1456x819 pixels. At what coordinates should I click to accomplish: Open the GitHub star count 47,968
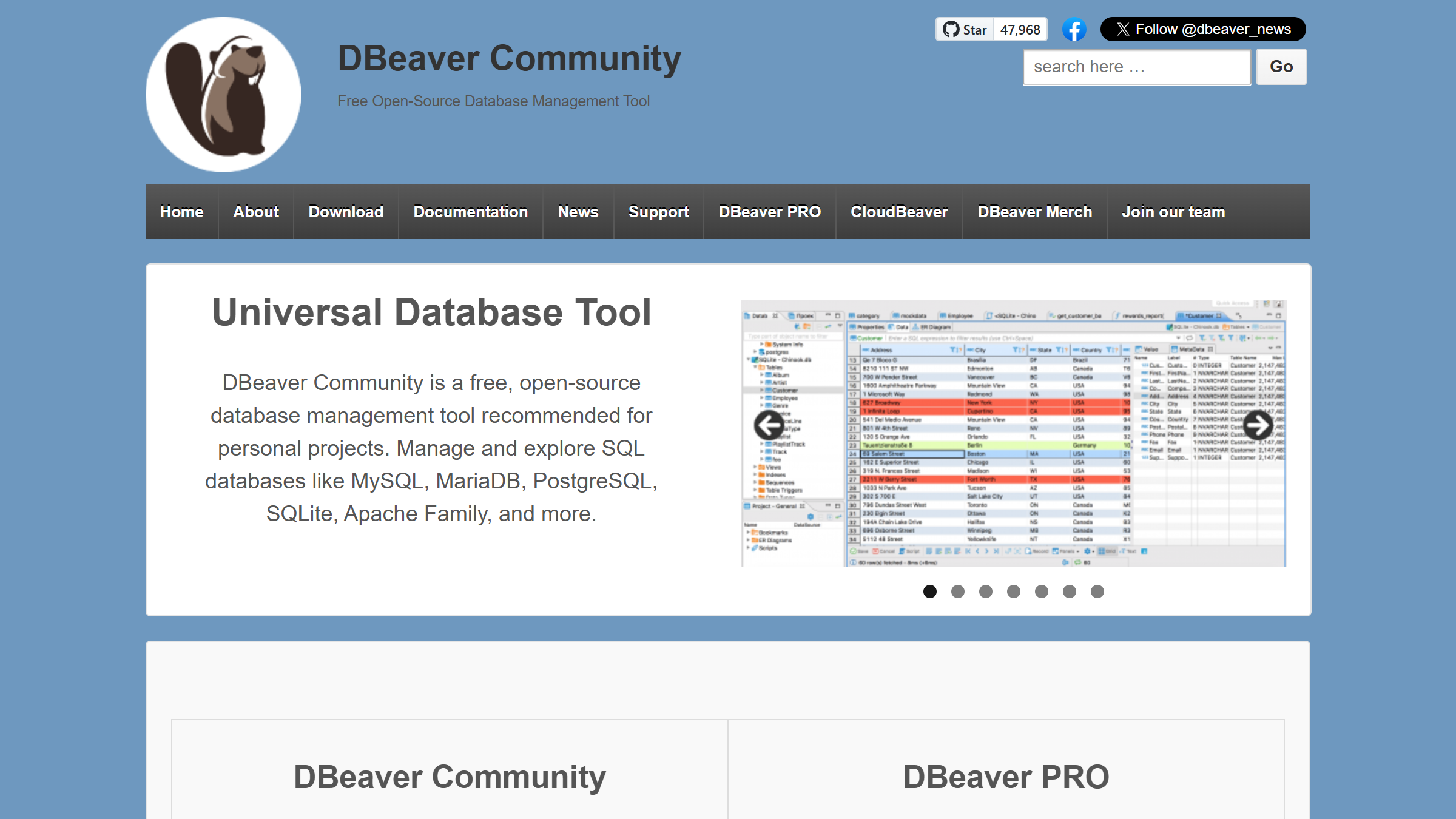click(x=1020, y=30)
